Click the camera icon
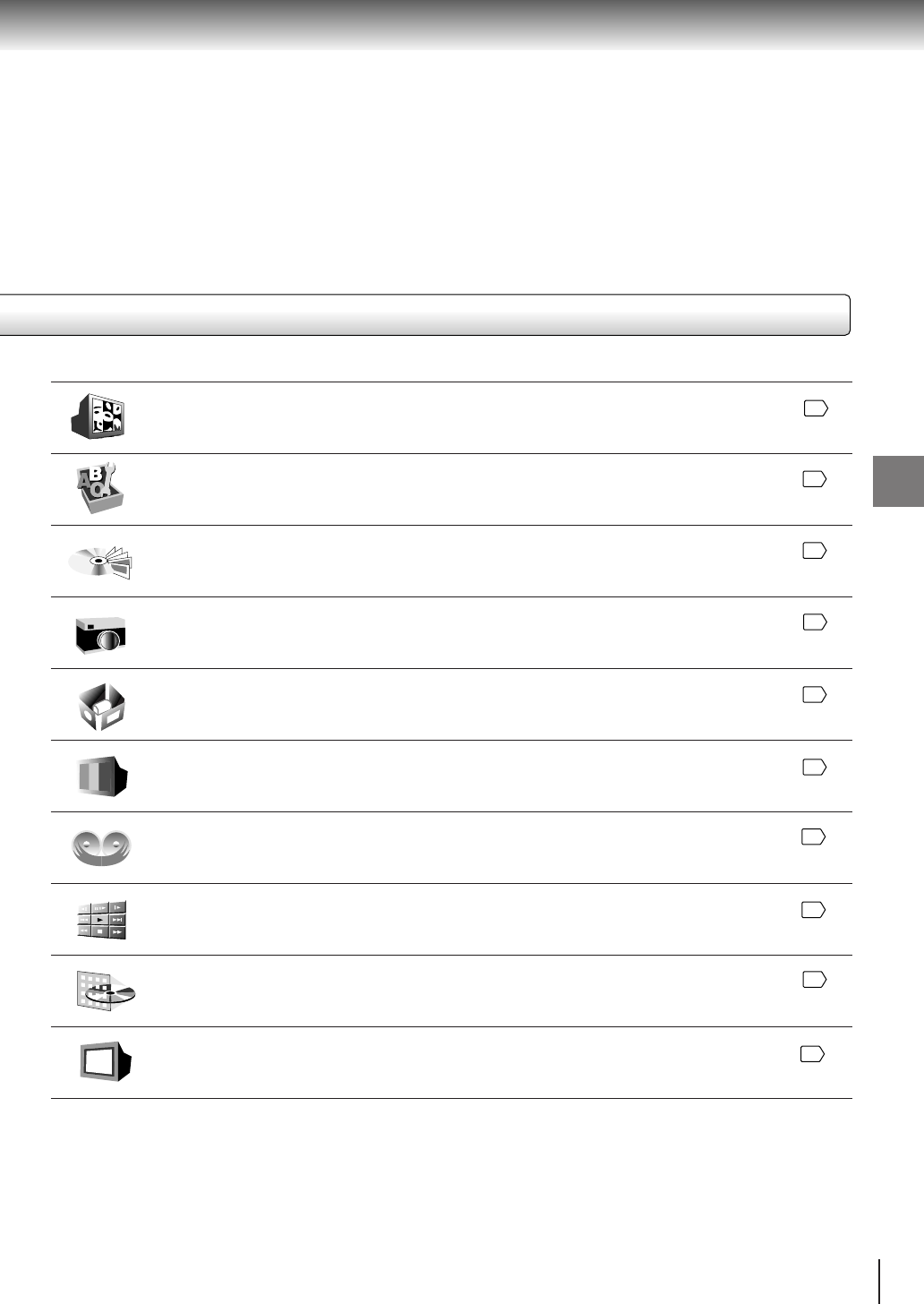Screen dimensions: 924x1304 pos(100,634)
